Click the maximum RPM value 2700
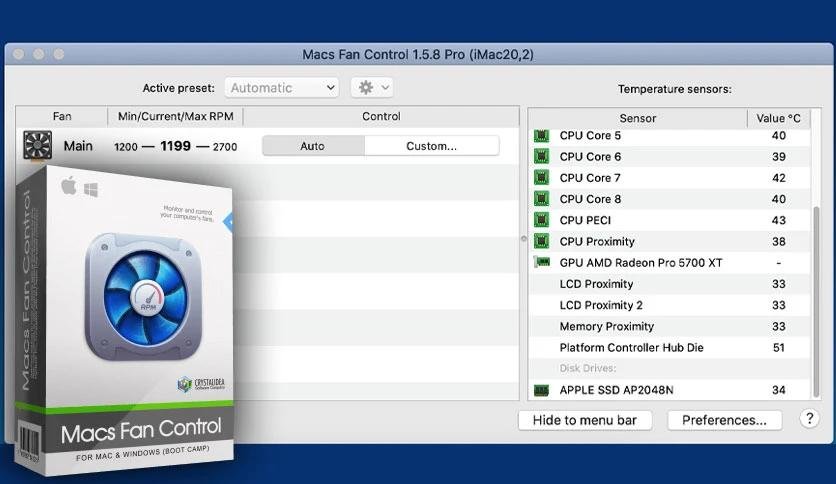This screenshot has width=836, height=484. (225, 147)
